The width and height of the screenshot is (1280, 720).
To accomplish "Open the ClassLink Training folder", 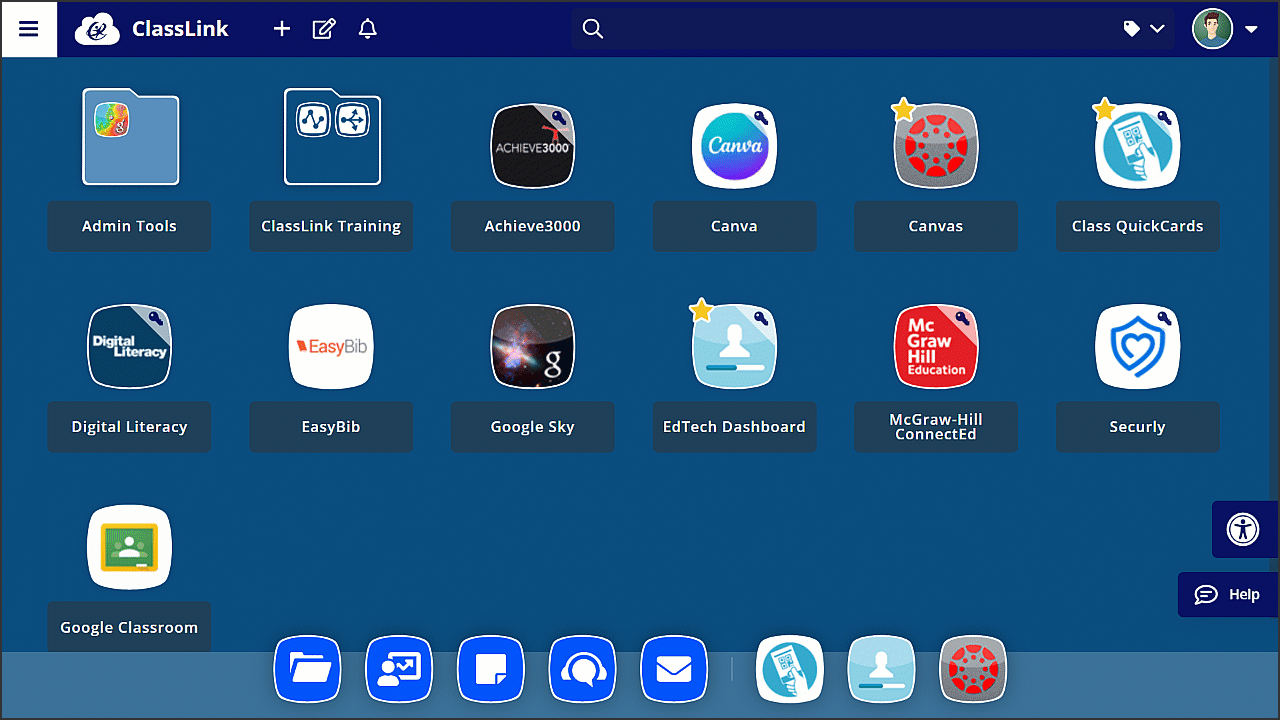I will 331,137.
